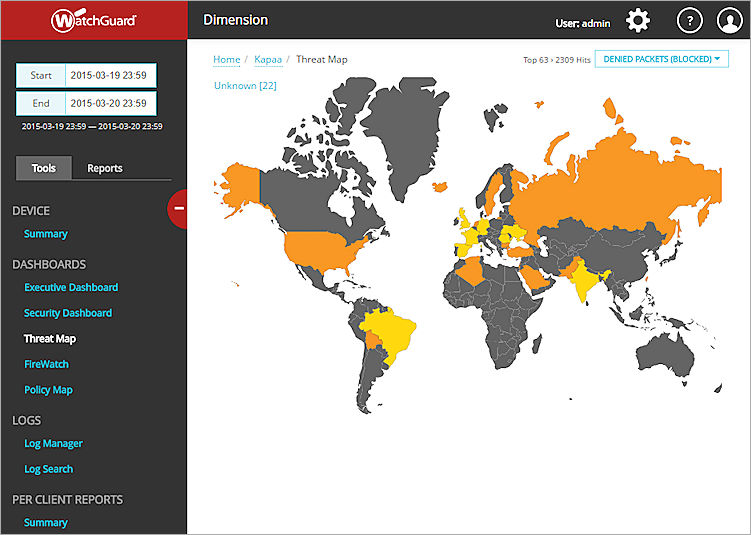
Task: Click the help question mark icon
Action: pos(690,20)
